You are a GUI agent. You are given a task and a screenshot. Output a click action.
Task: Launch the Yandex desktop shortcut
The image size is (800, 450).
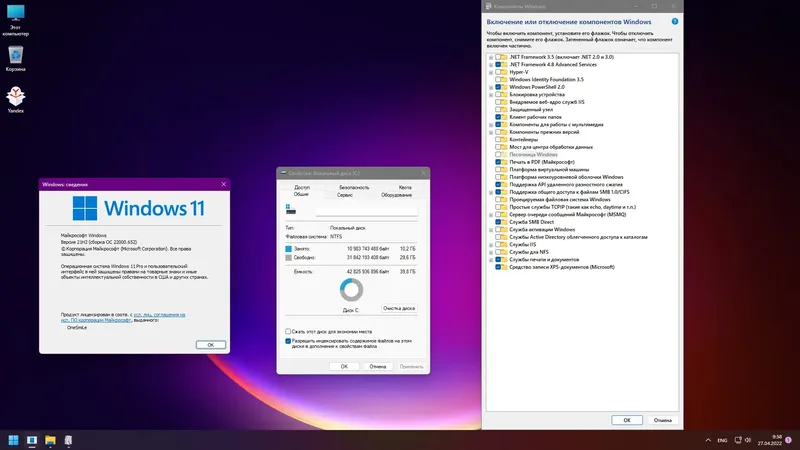15,96
